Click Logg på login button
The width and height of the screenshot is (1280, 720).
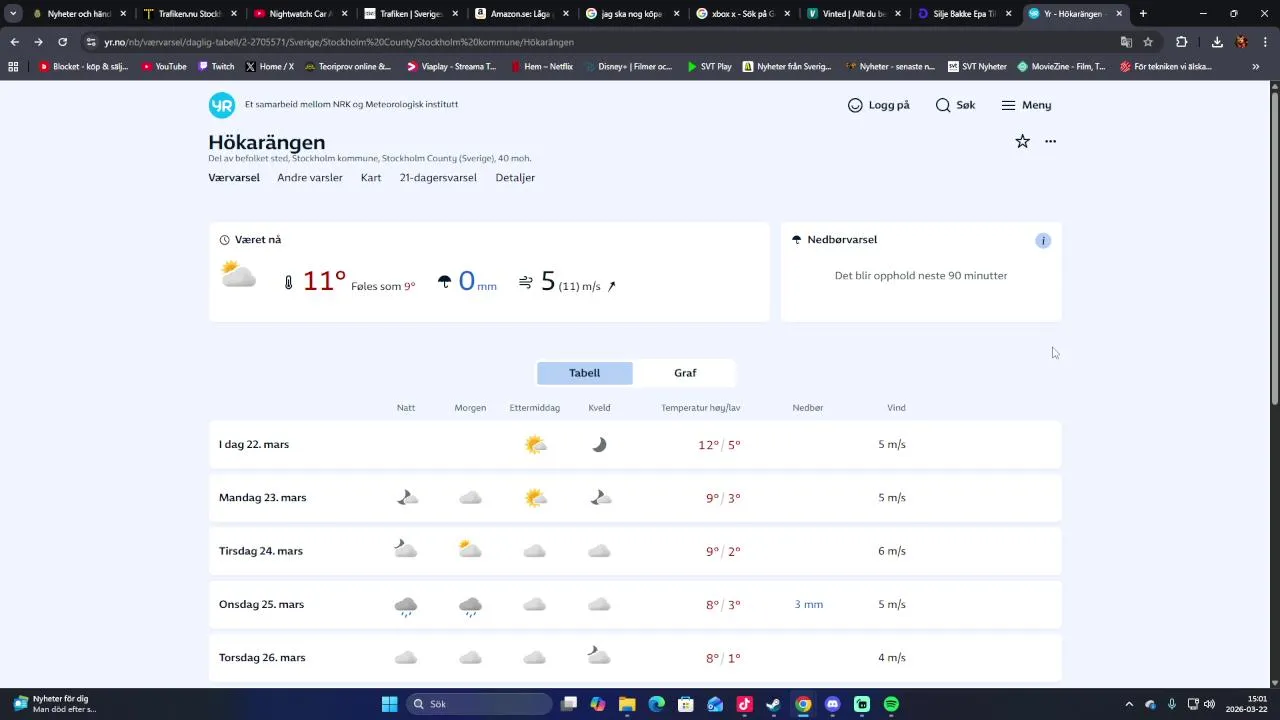pyautogui.click(x=879, y=105)
